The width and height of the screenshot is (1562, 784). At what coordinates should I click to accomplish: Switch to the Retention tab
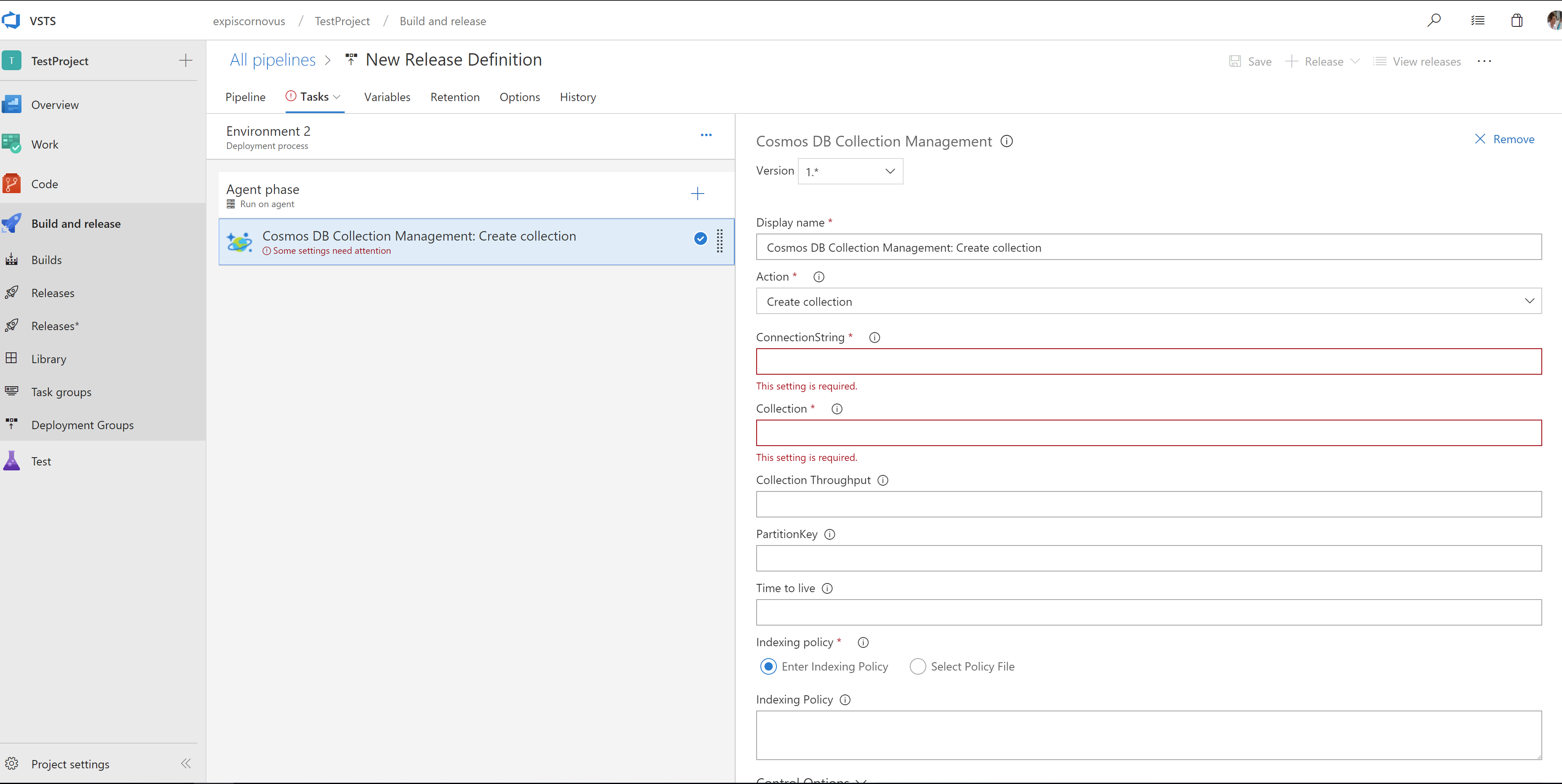pos(455,97)
